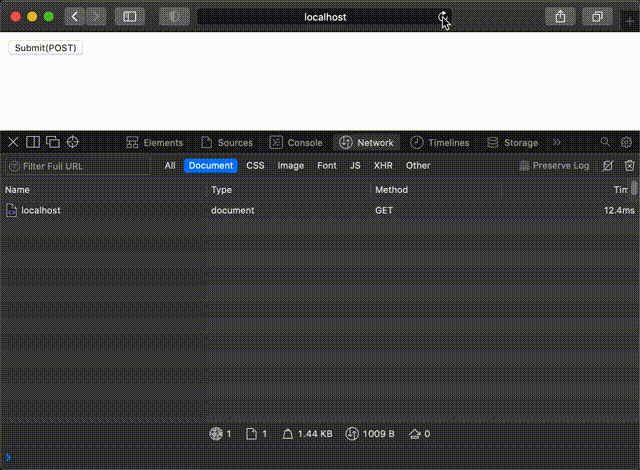The width and height of the screenshot is (640, 470).
Task: Click the 1009 B transferred statistic
Action: [x=370, y=434]
